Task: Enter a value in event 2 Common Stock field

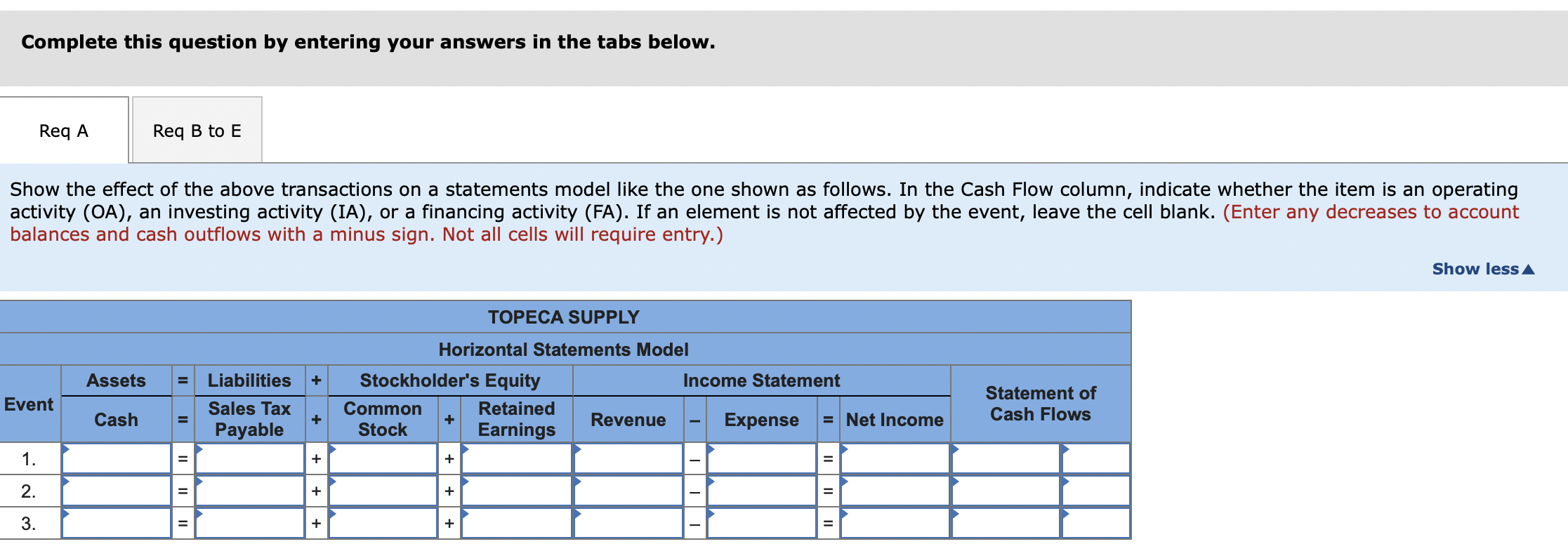Action: [382, 490]
